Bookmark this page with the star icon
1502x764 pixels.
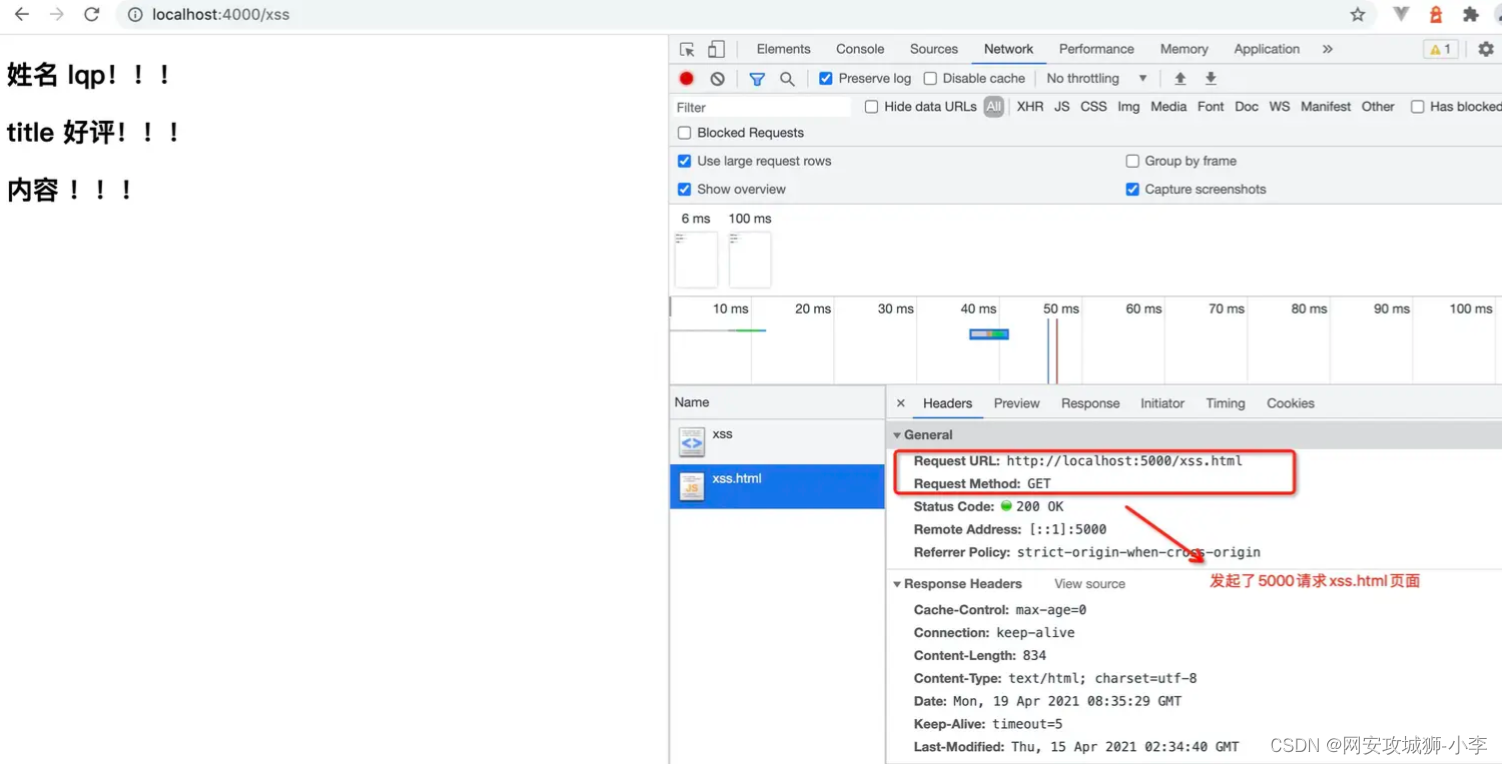point(1357,14)
